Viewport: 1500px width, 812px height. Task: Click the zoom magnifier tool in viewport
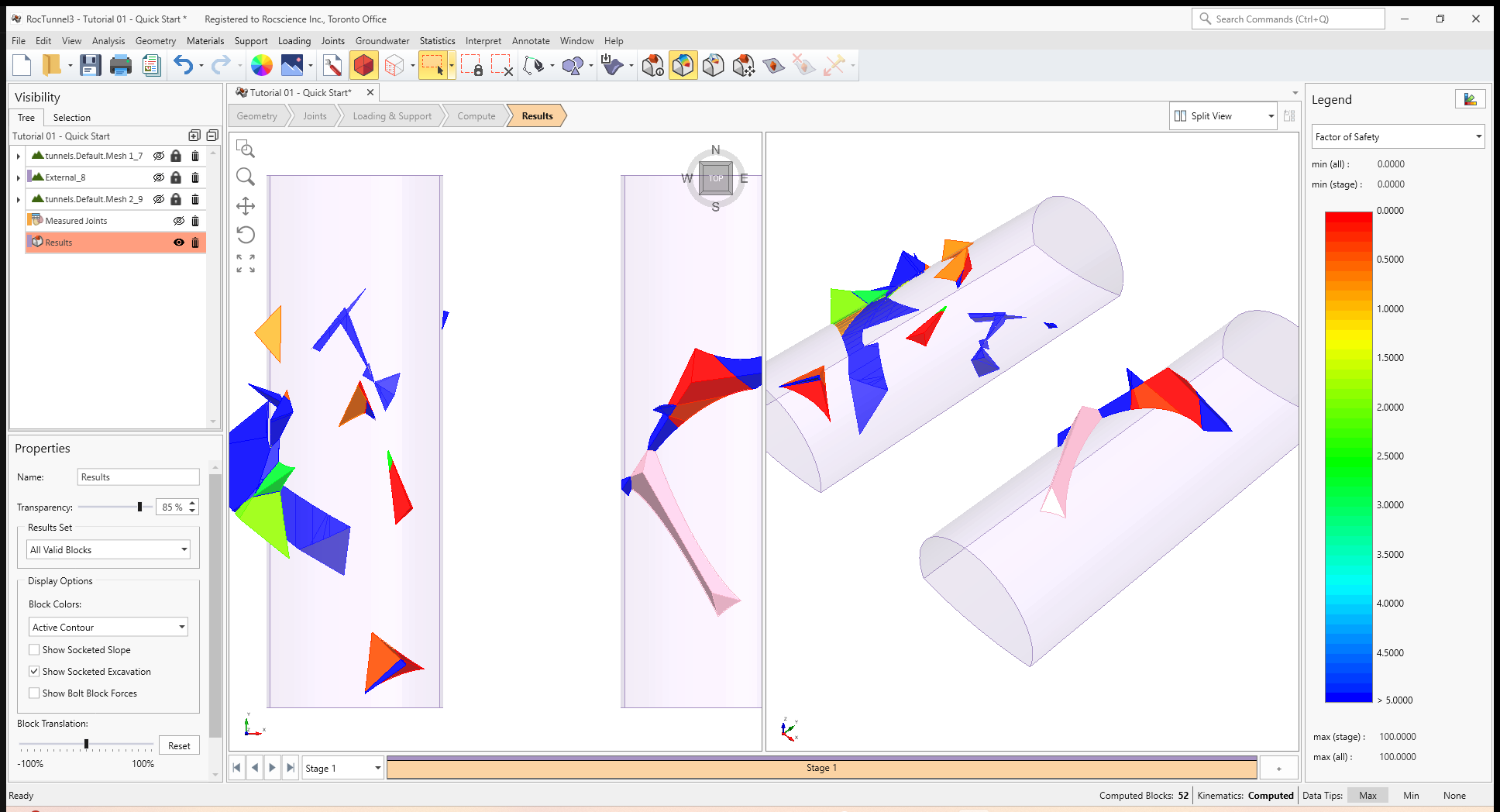coord(246,177)
